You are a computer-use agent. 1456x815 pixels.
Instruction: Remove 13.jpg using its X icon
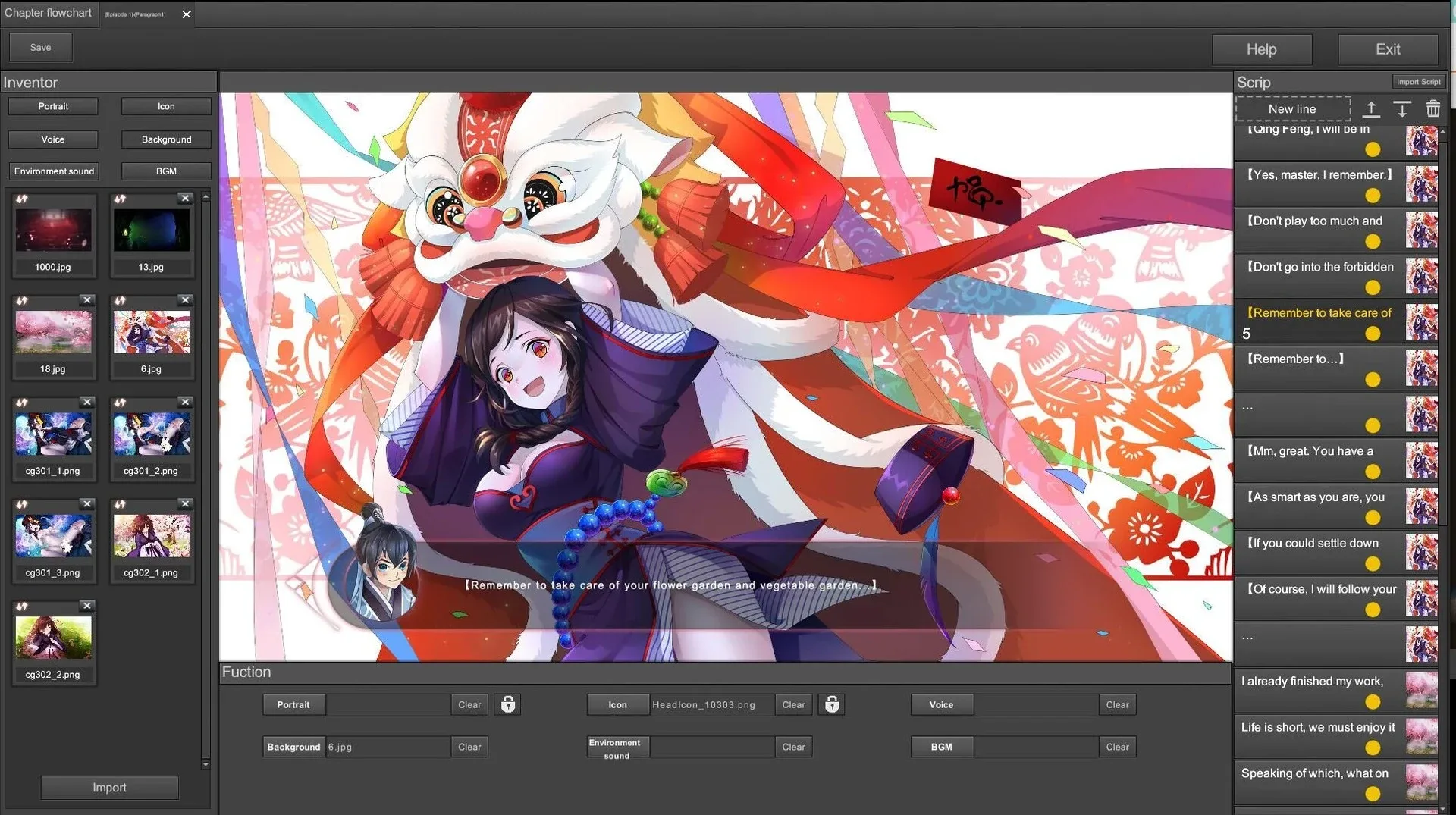pos(185,198)
